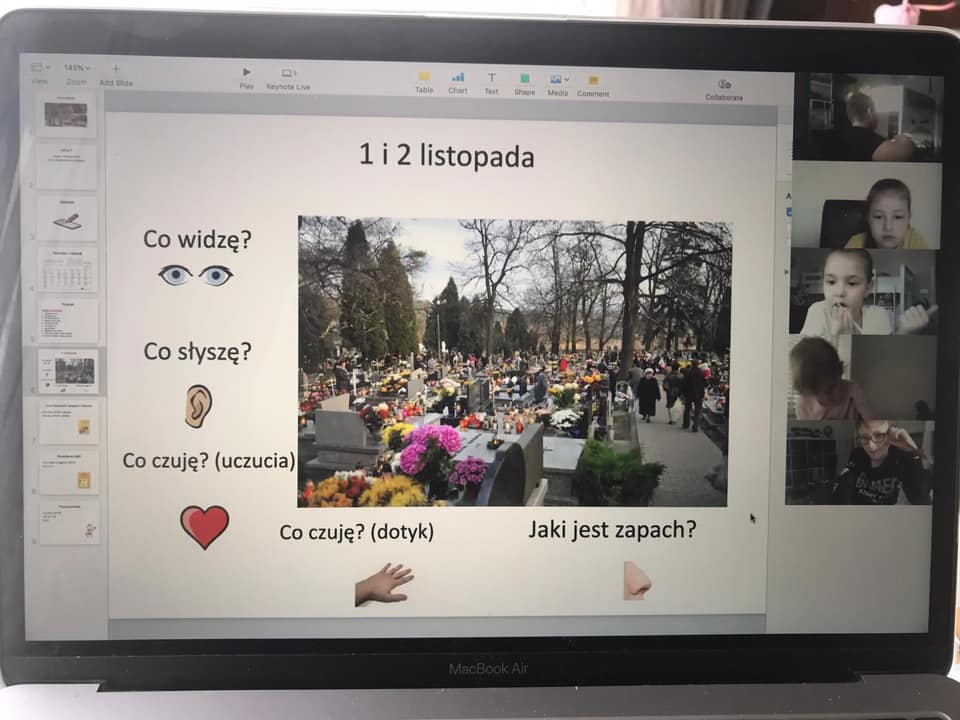Viewport: 960px width, 720px height.
Task: Select the slide 3 thumbnail with the drawing
Action: 67,218
